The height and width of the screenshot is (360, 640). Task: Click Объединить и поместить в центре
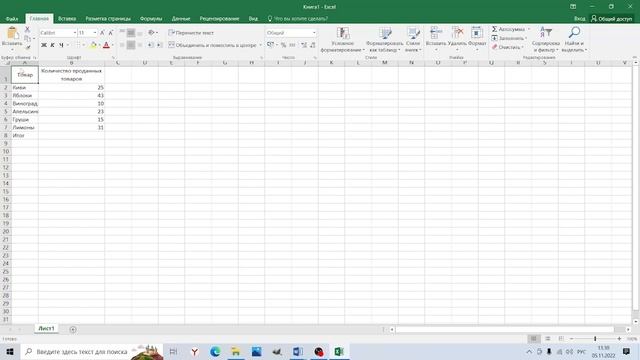coord(213,45)
